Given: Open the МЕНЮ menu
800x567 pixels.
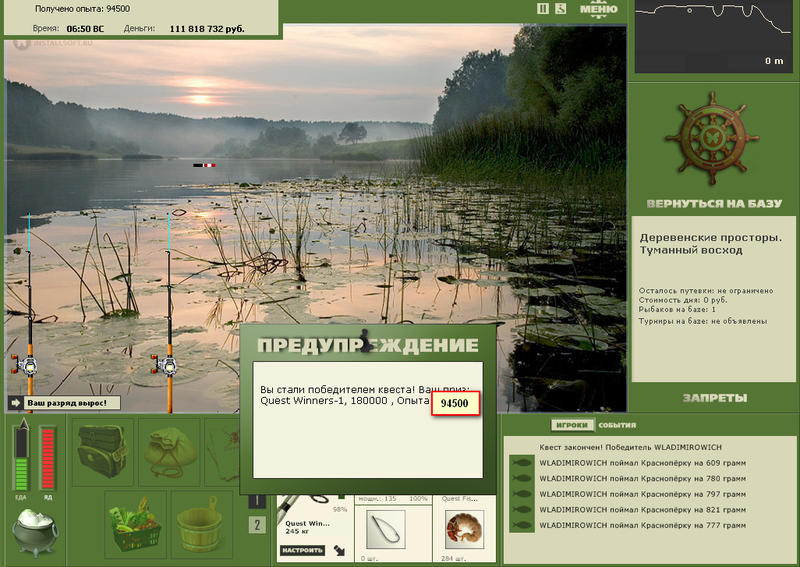Looking at the screenshot, I should [598, 10].
